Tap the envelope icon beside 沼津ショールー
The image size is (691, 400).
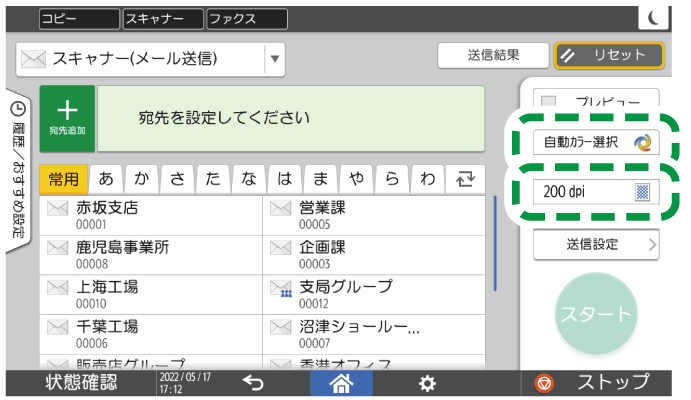click(x=281, y=327)
